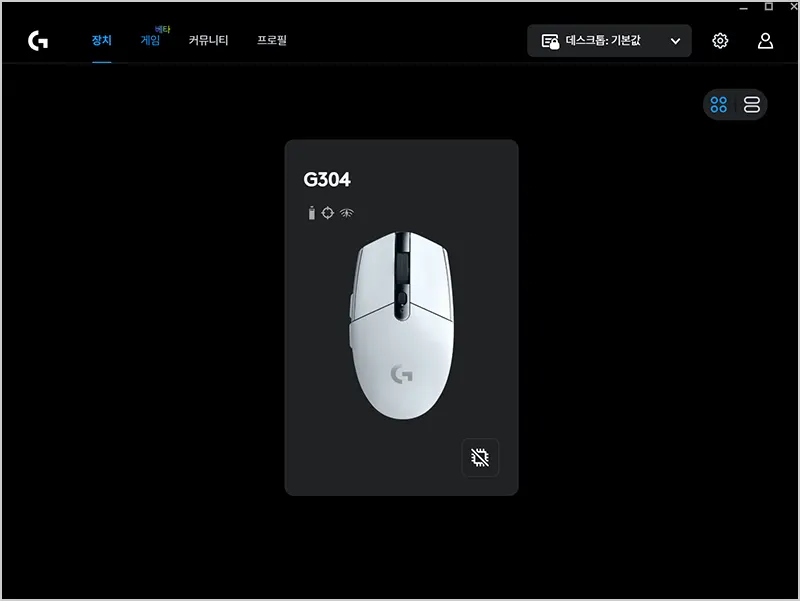
Task: Toggle the on-board memory mode chip icon
Action: (480, 458)
